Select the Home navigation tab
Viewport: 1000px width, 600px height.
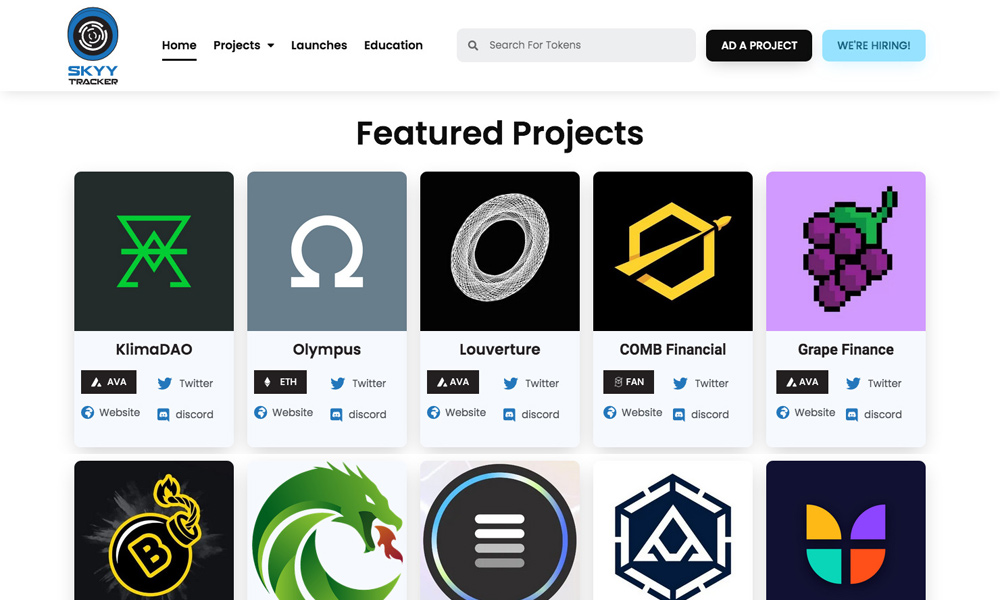pyautogui.click(x=179, y=45)
